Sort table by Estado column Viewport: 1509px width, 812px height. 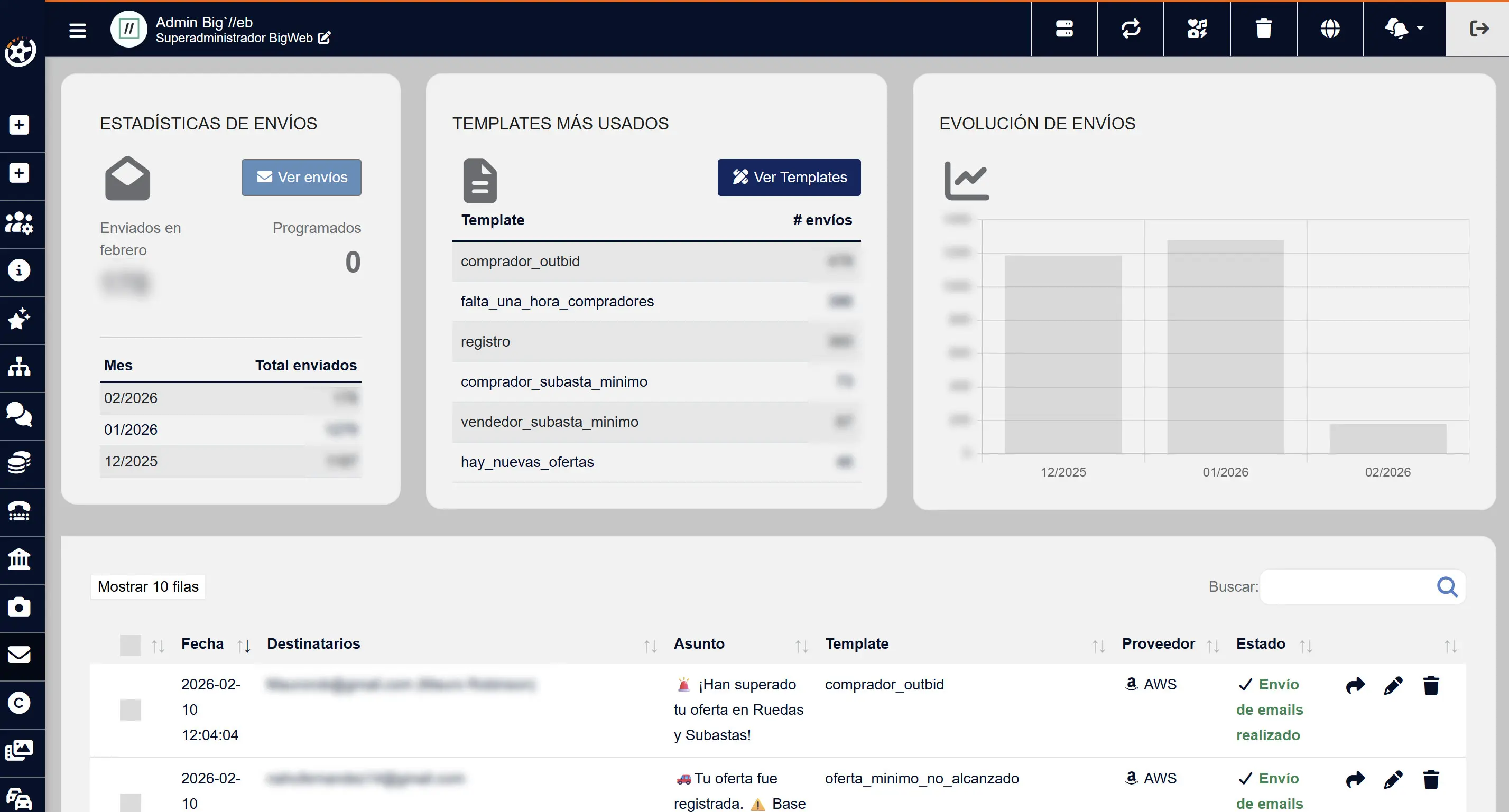point(1261,644)
